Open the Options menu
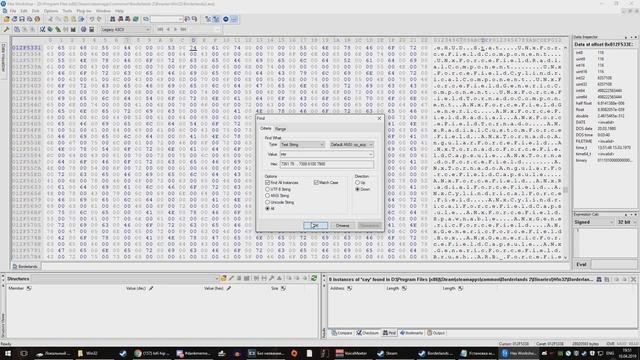The image size is (640, 360). pos(51,11)
